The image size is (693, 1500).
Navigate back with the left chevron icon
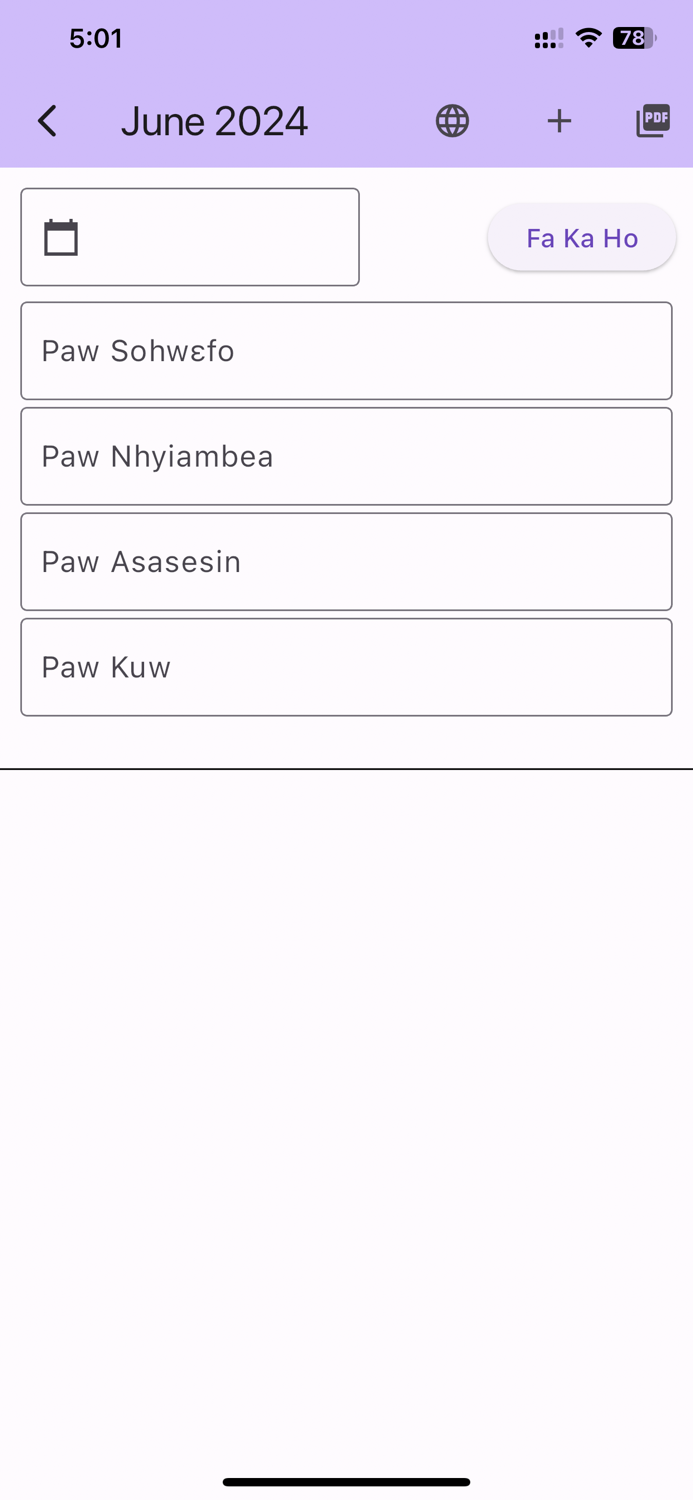(46, 120)
